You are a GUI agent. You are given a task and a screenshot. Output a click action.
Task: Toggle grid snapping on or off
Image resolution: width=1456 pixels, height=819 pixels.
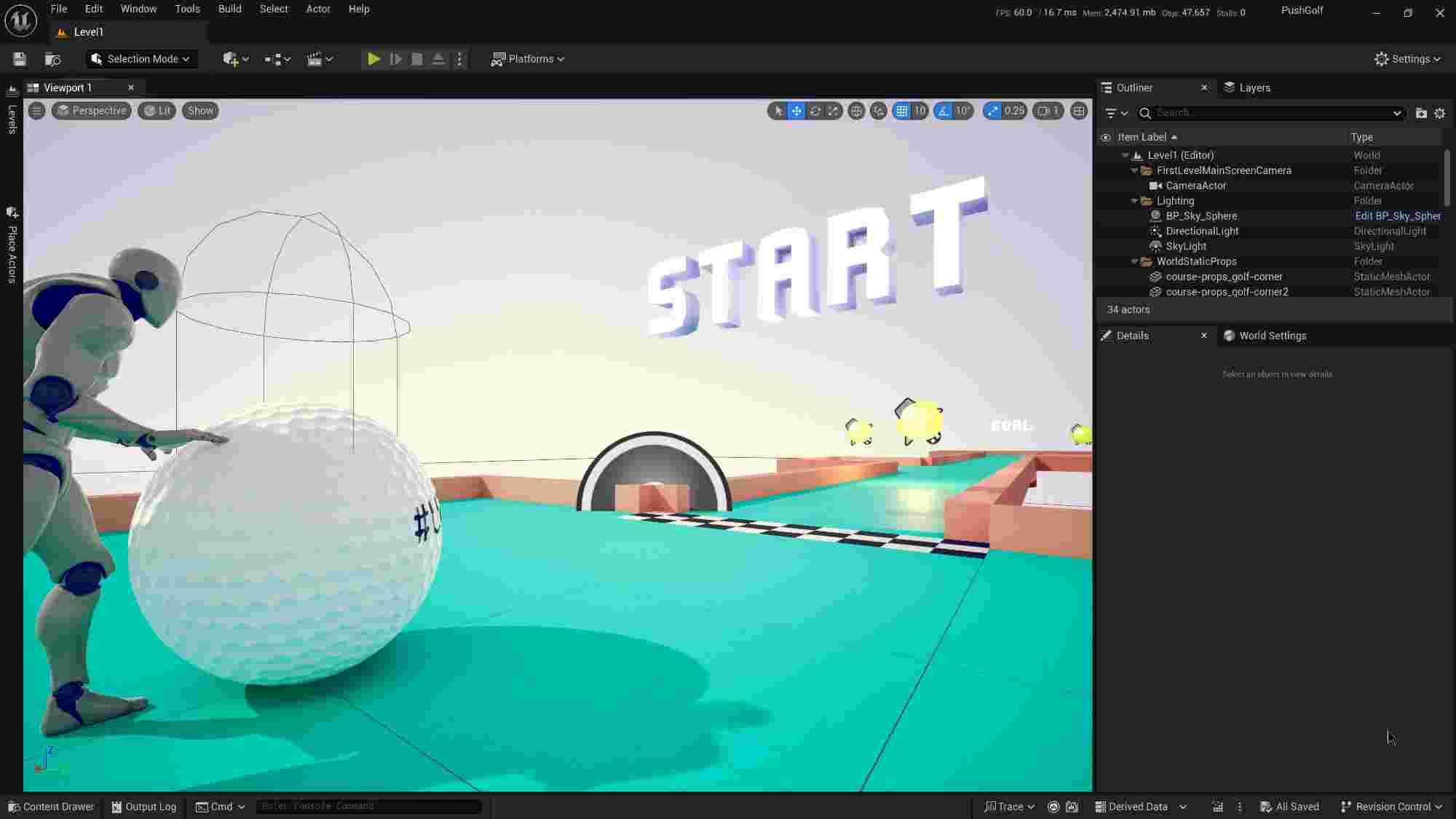(903, 111)
